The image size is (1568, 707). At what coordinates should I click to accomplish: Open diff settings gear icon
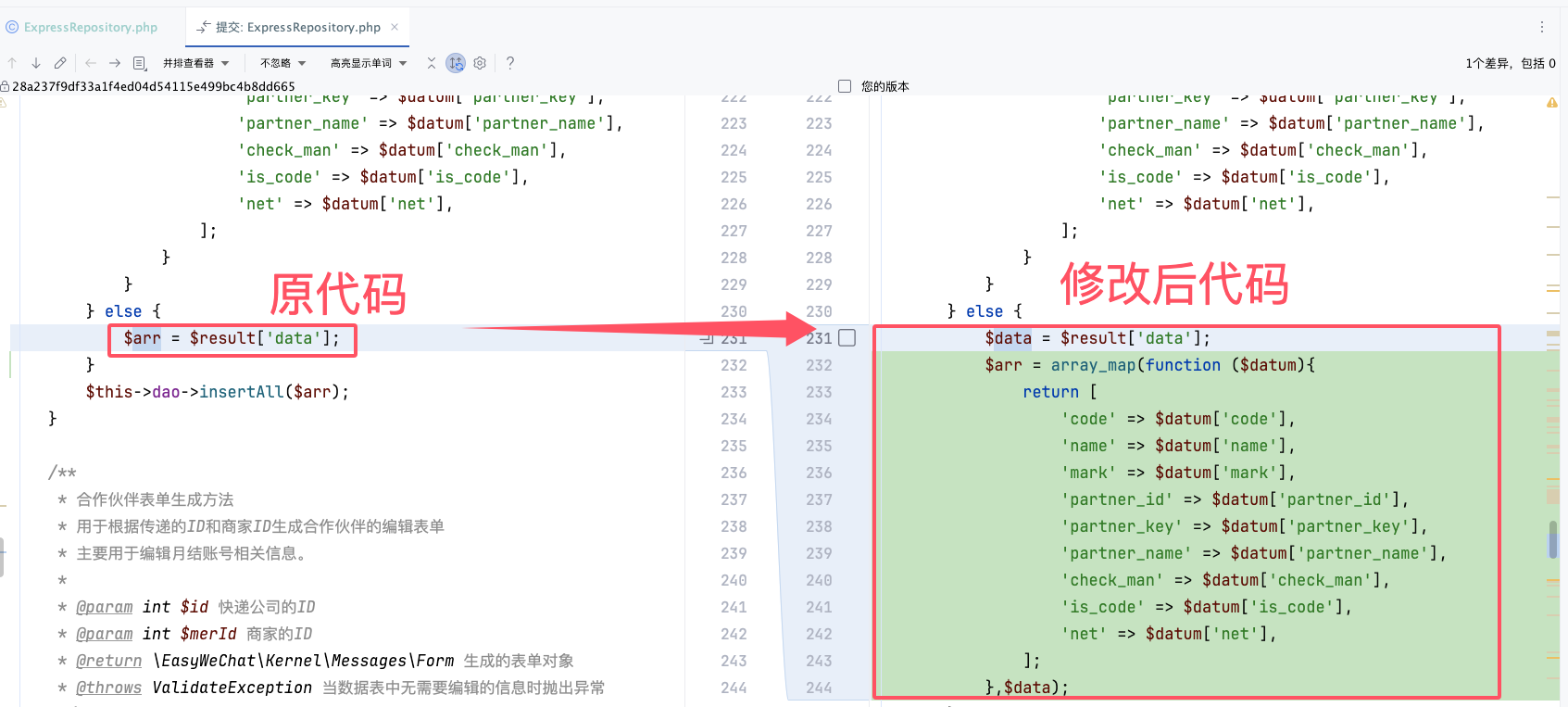(x=480, y=63)
